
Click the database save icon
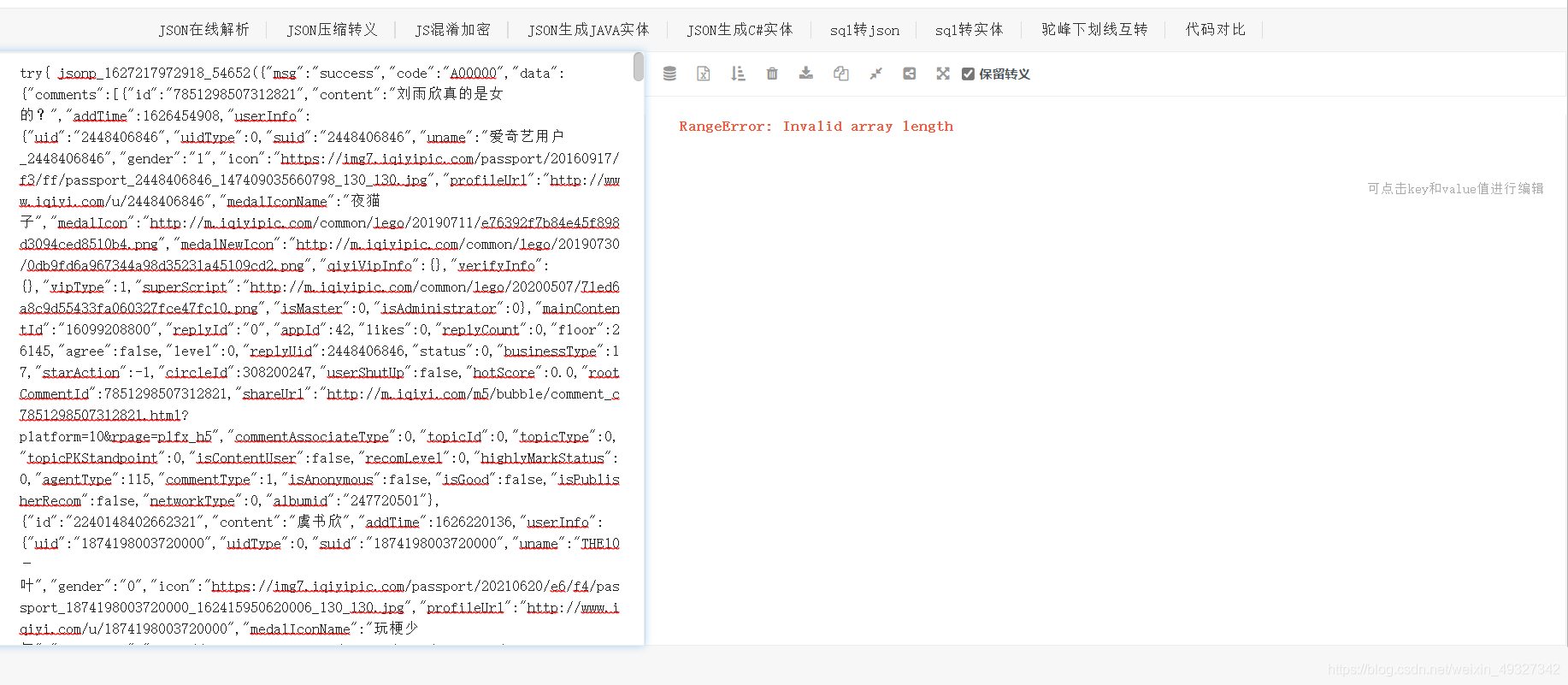point(669,74)
